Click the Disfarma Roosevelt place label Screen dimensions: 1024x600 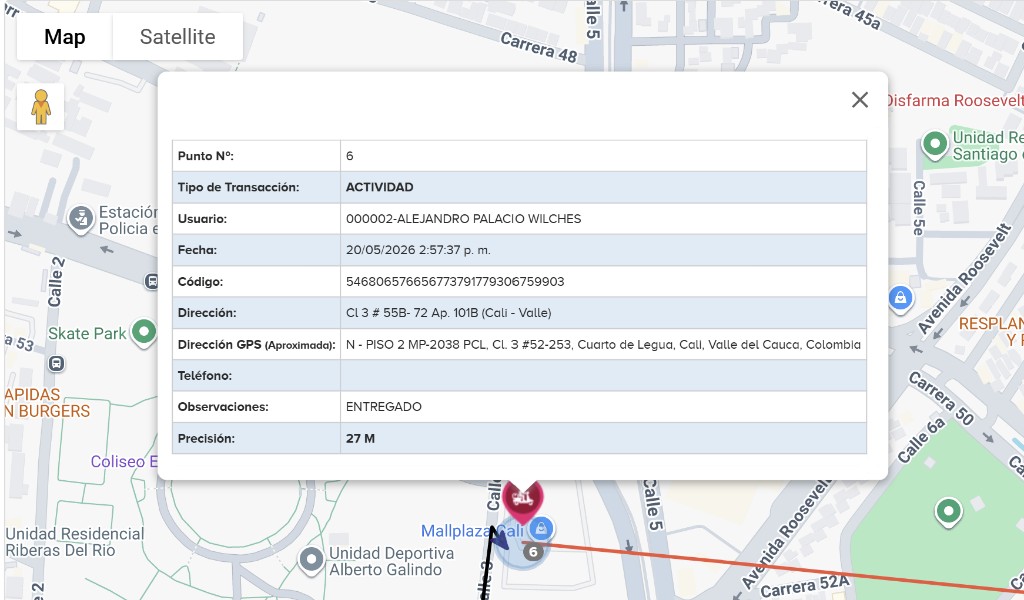pyautogui.click(x=954, y=101)
